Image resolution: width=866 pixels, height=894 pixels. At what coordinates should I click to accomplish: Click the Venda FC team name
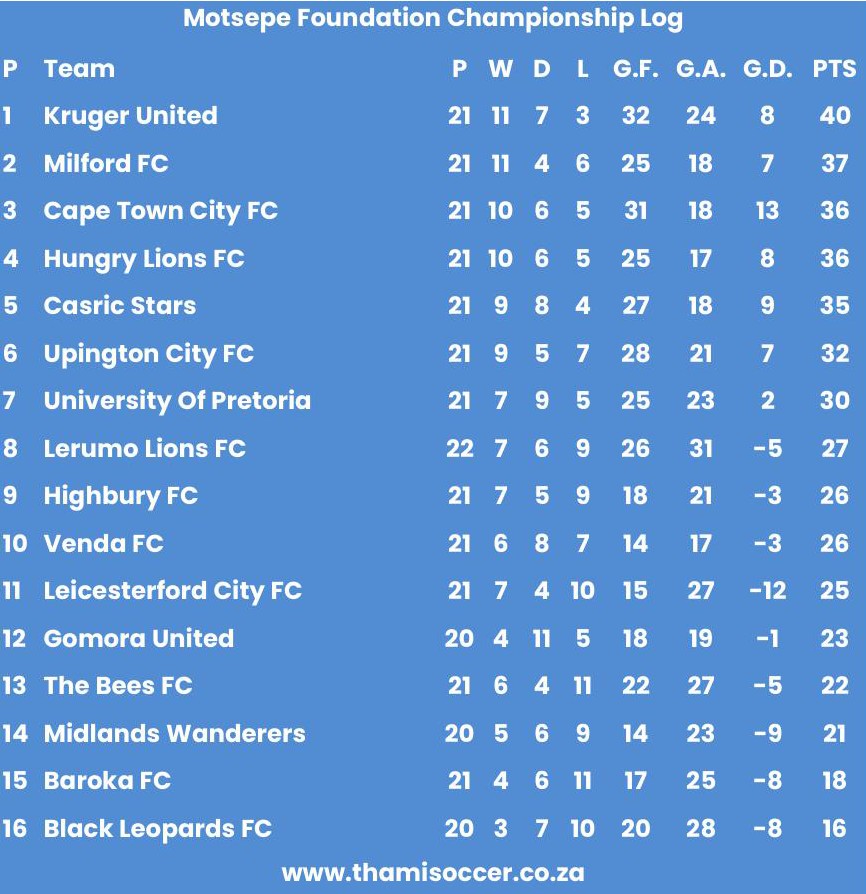103,544
